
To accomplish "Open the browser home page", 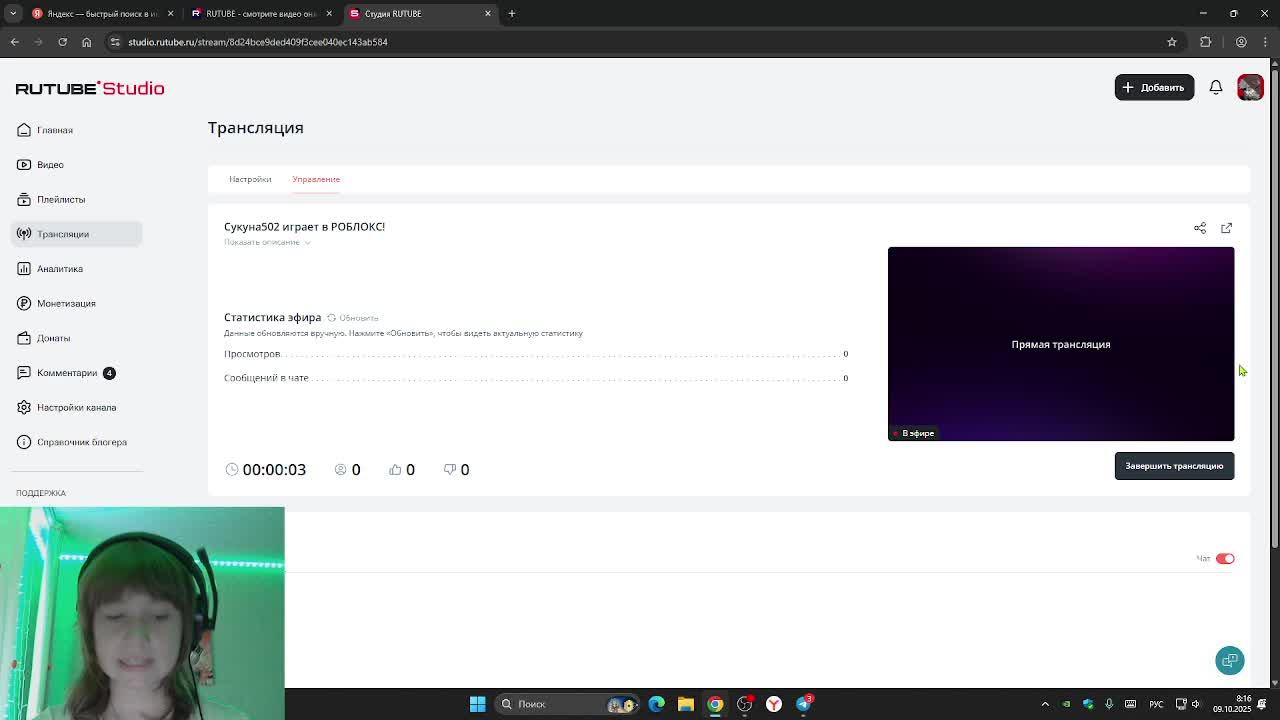I will tap(86, 42).
